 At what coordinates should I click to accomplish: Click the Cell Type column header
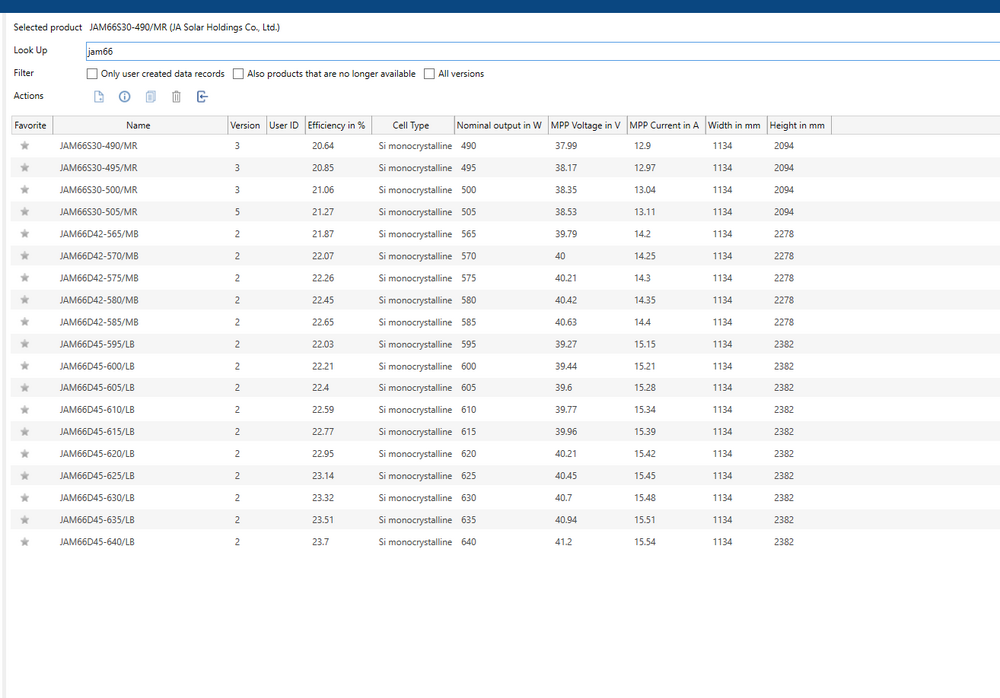tap(410, 126)
